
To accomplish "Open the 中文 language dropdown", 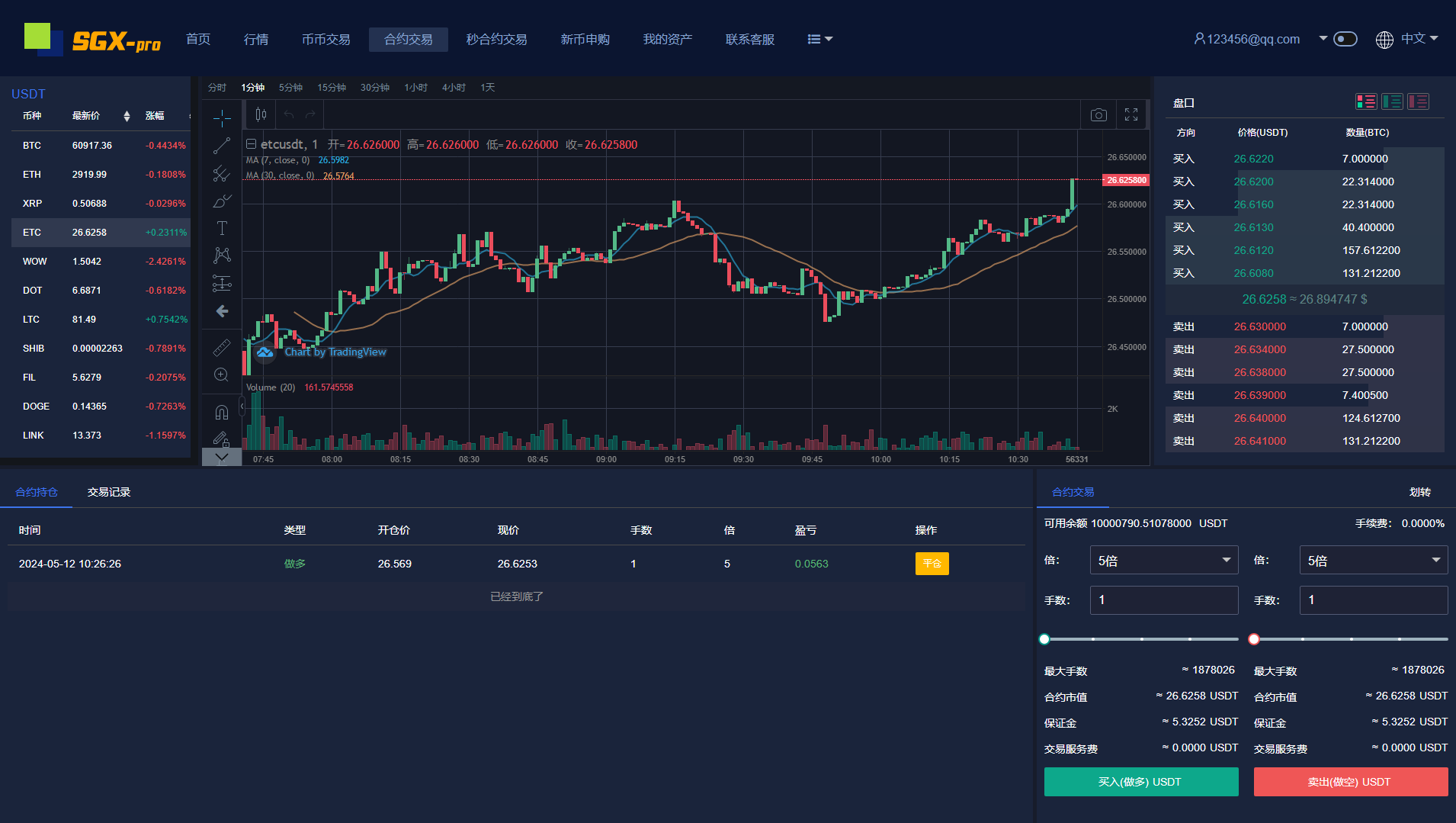I will click(1419, 38).
